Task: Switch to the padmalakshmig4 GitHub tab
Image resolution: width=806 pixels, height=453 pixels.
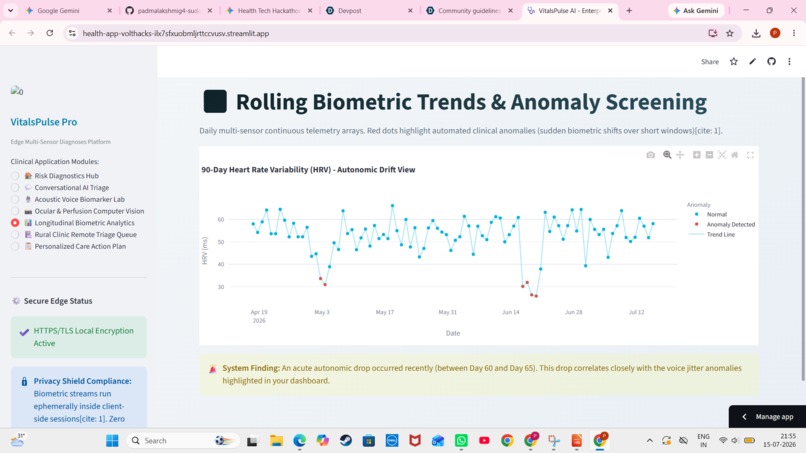Action: pyautogui.click(x=168, y=10)
